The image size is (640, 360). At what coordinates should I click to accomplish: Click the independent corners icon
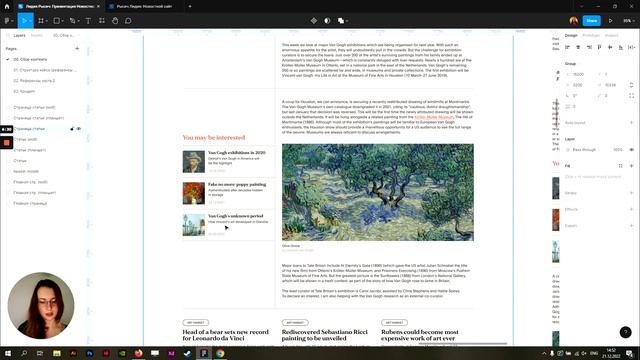point(631,96)
